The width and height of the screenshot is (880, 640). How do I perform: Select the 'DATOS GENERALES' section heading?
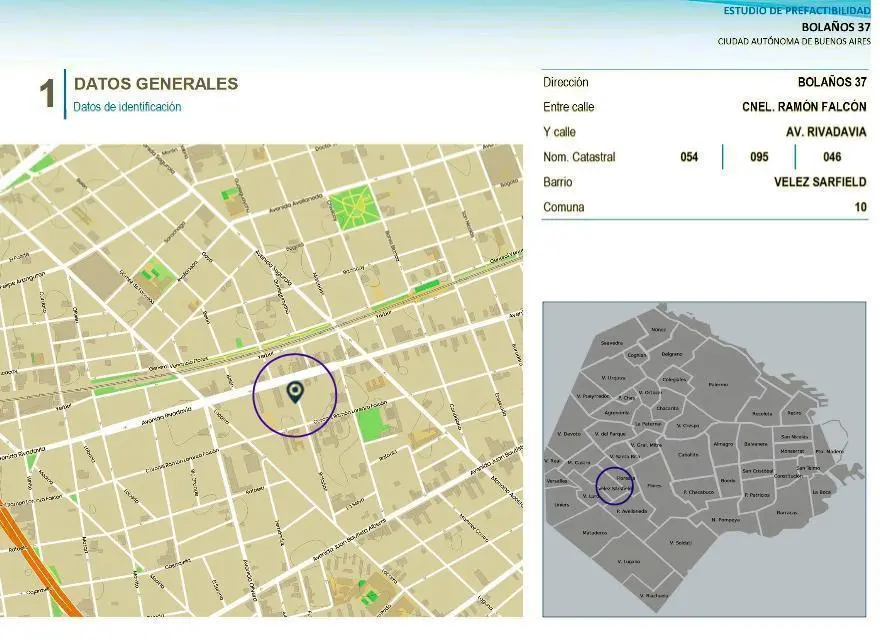pos(156,84)
